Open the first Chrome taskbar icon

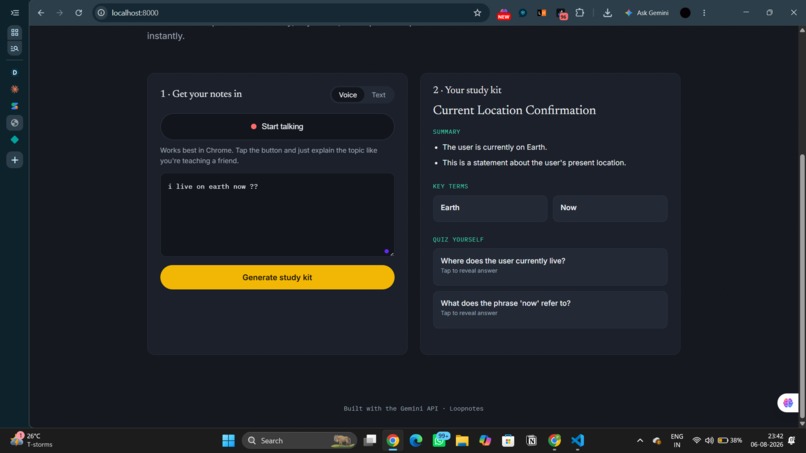[393, 440]
